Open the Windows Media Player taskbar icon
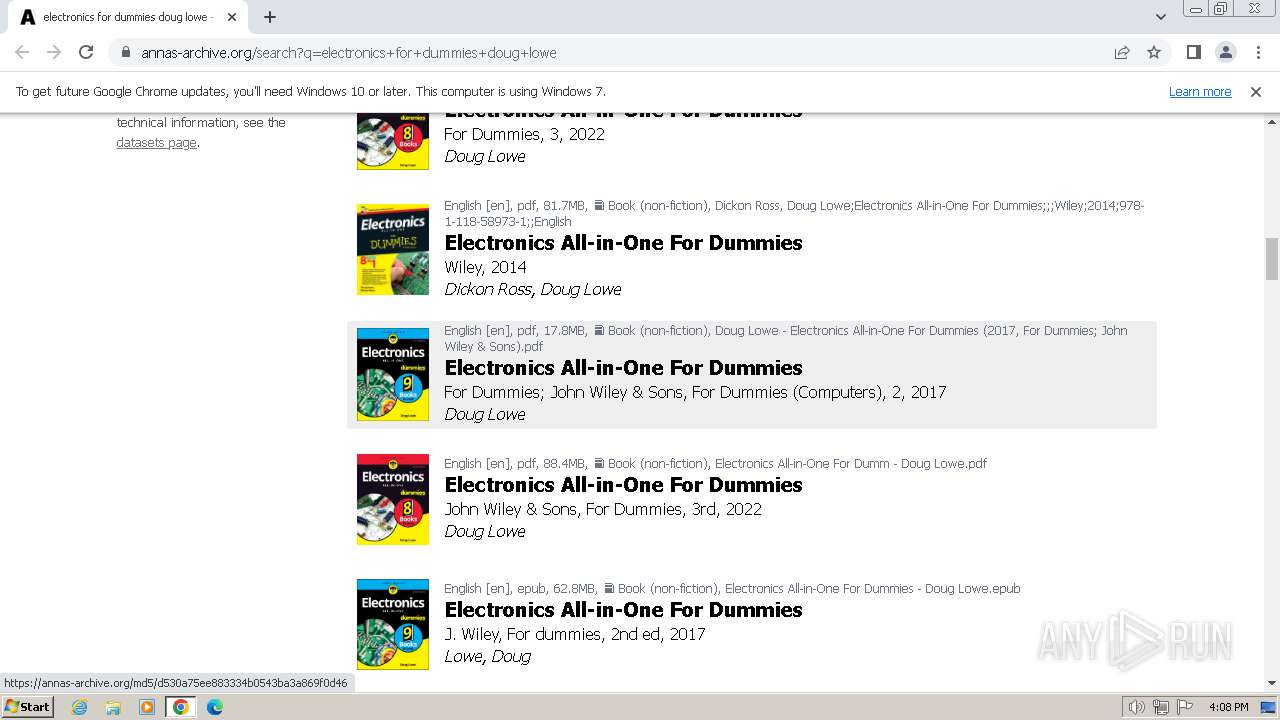This screenshot has width=1280, height=720. [147, 707]
